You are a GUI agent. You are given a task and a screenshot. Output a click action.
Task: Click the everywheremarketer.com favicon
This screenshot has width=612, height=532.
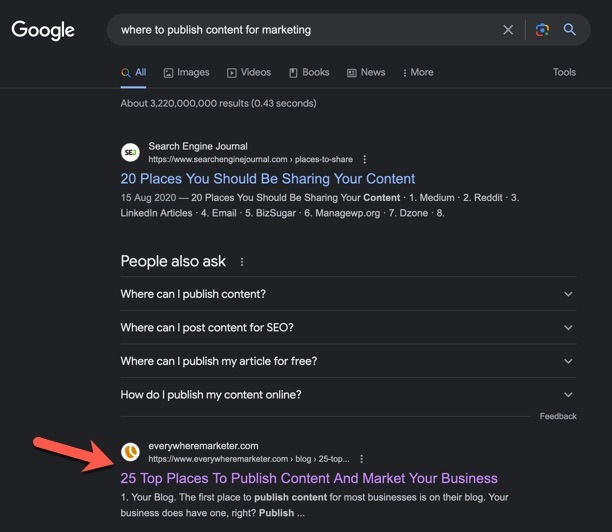pyautogui.click(x=130, y=452)
